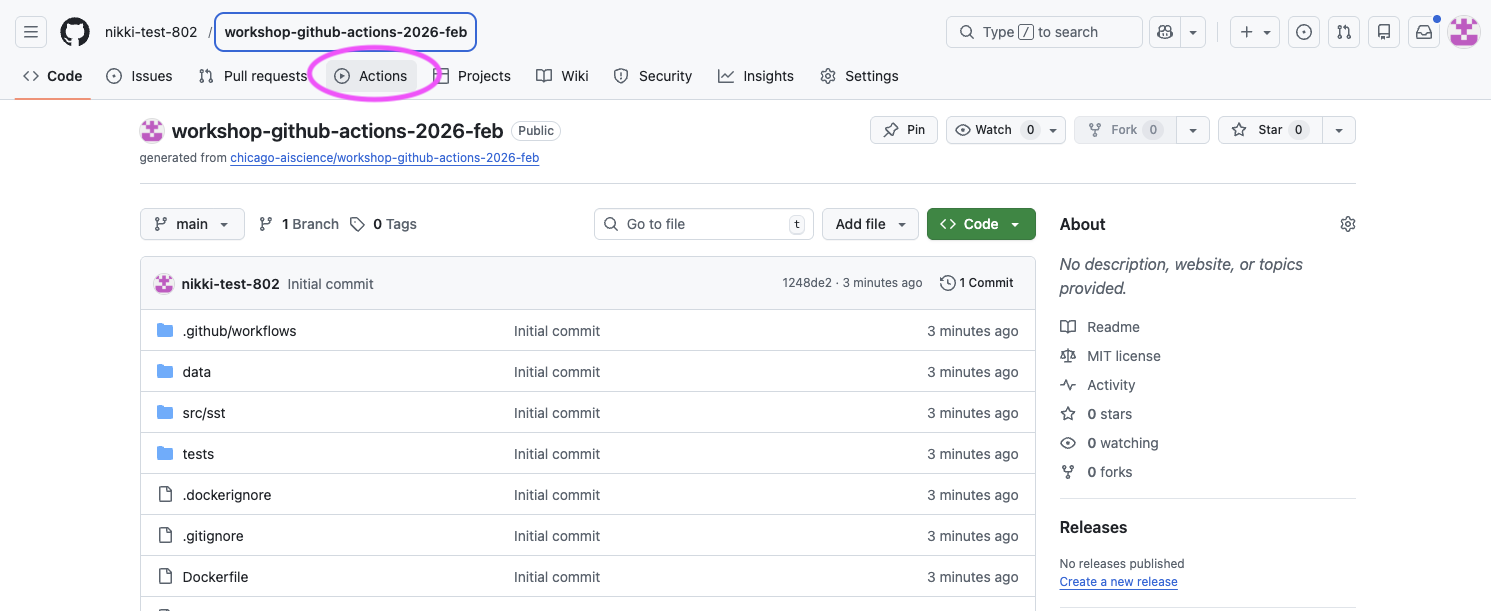Open the main branch selector
Image resolution: width=1491 pixels, height=611 pixels.
191,223
